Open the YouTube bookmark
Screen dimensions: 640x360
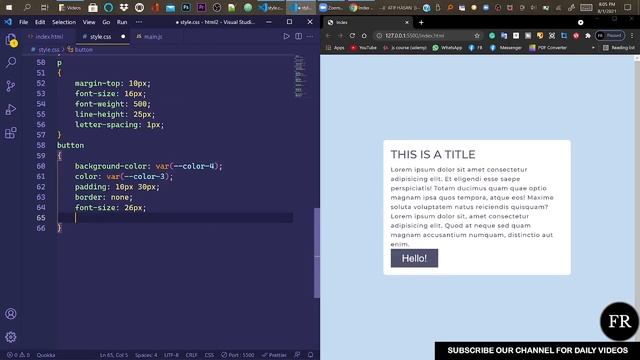(x=364, y=48)
